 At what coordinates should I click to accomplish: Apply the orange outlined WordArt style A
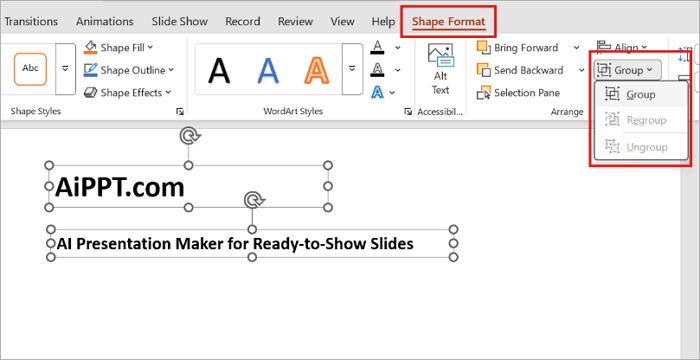pyautogui.click(x=317, y=71)
